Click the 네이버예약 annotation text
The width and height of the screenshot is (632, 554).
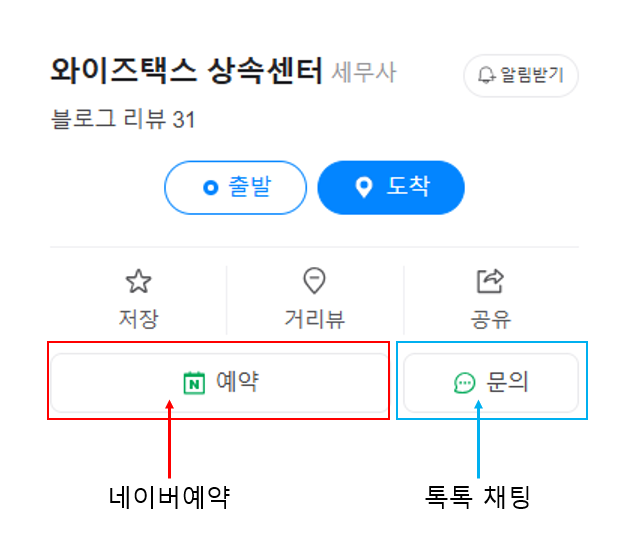(169, 495)
